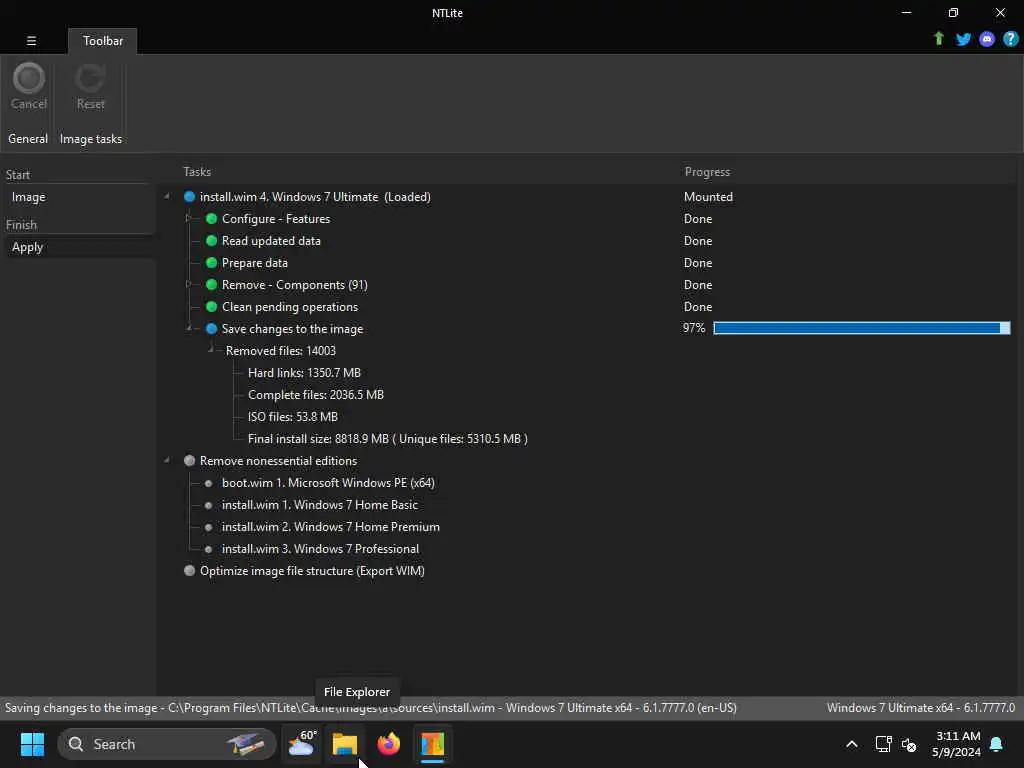Click small dot beside Windows 7 Home Basic

pyautogui.click(x=208, y=505)
